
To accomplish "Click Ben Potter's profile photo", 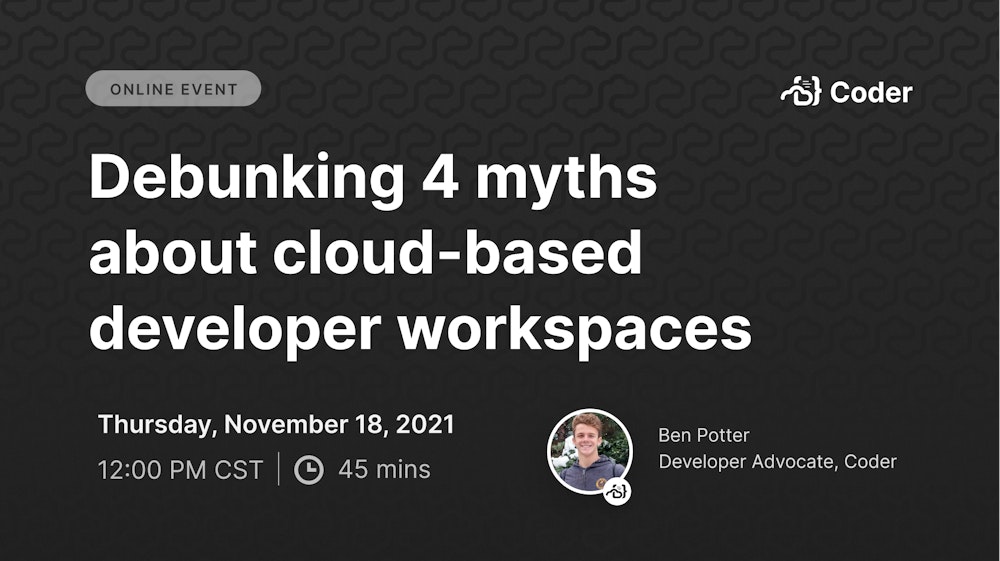I will click(590, 451).
